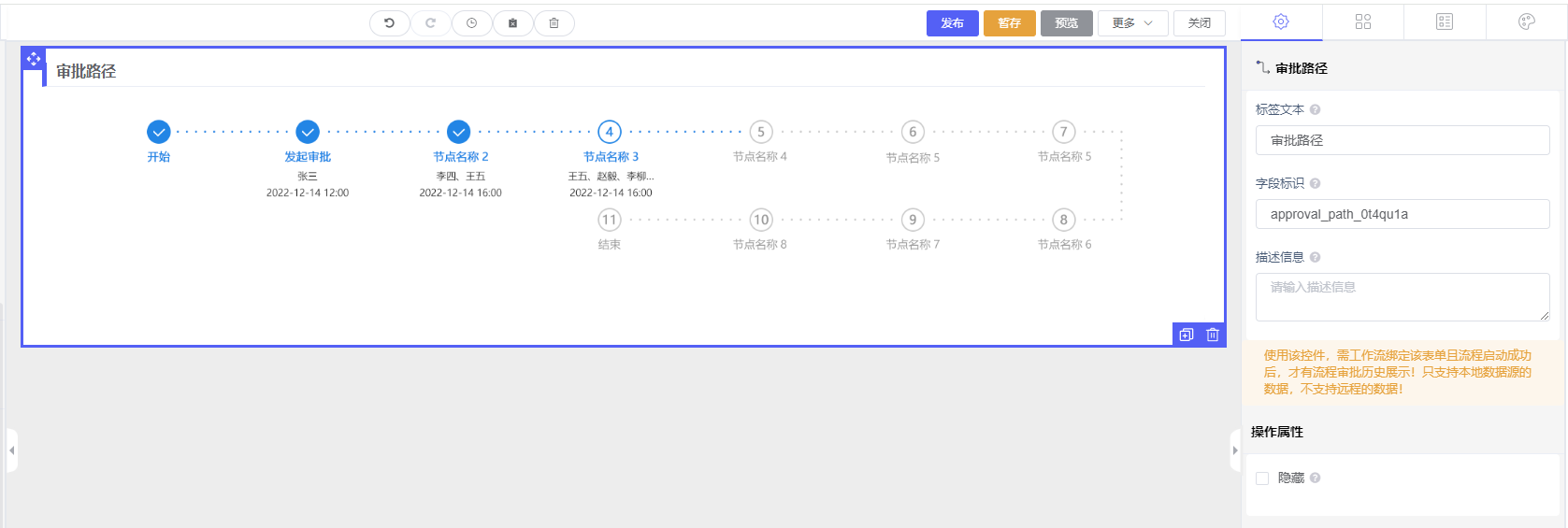Click the trash icon in top toolbar
This screenshot has height=528, width=1568.
click(554, 23)
